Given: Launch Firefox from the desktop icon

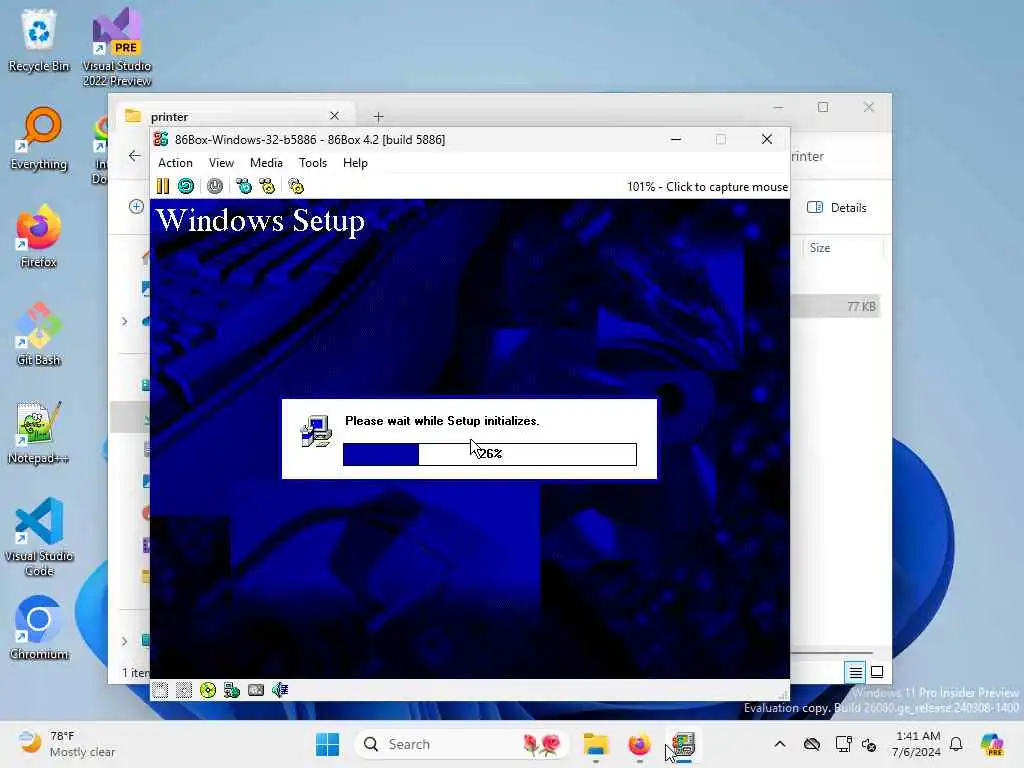Looking at the screenshot, I should pyautogui.click(x=39, y=236).
